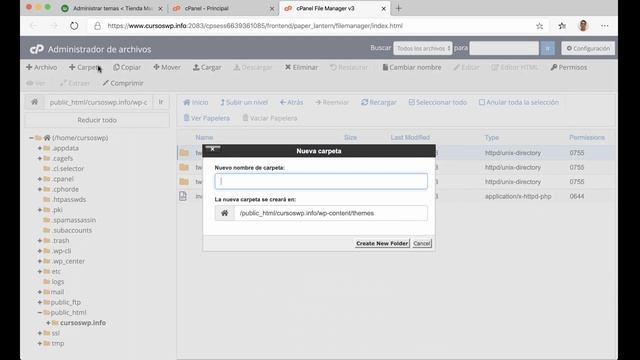Image resolution: width=640 pixels, height=360 pixels.
Task: Click the Create New Folder button
Action: pyautogui.click(x=382, y=243)
